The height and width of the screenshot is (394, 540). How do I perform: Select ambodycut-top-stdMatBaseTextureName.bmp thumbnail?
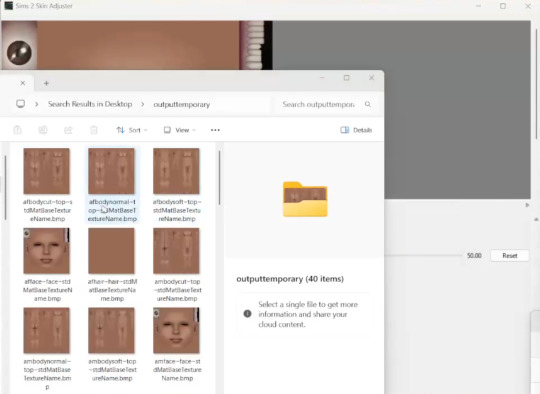(x=176, y=251)
